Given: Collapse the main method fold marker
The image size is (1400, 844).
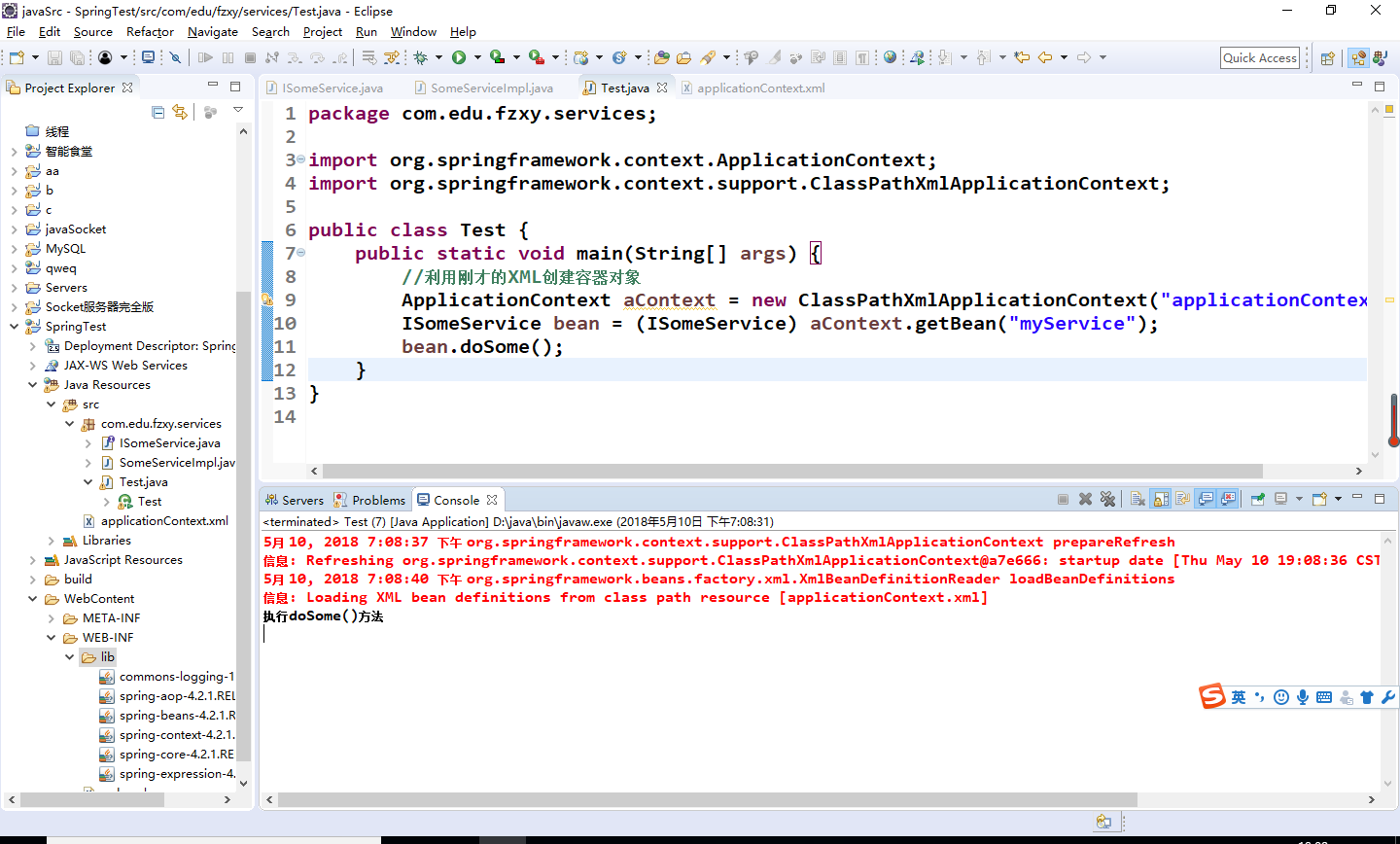Looking at the screenshot, I should 300,253.
